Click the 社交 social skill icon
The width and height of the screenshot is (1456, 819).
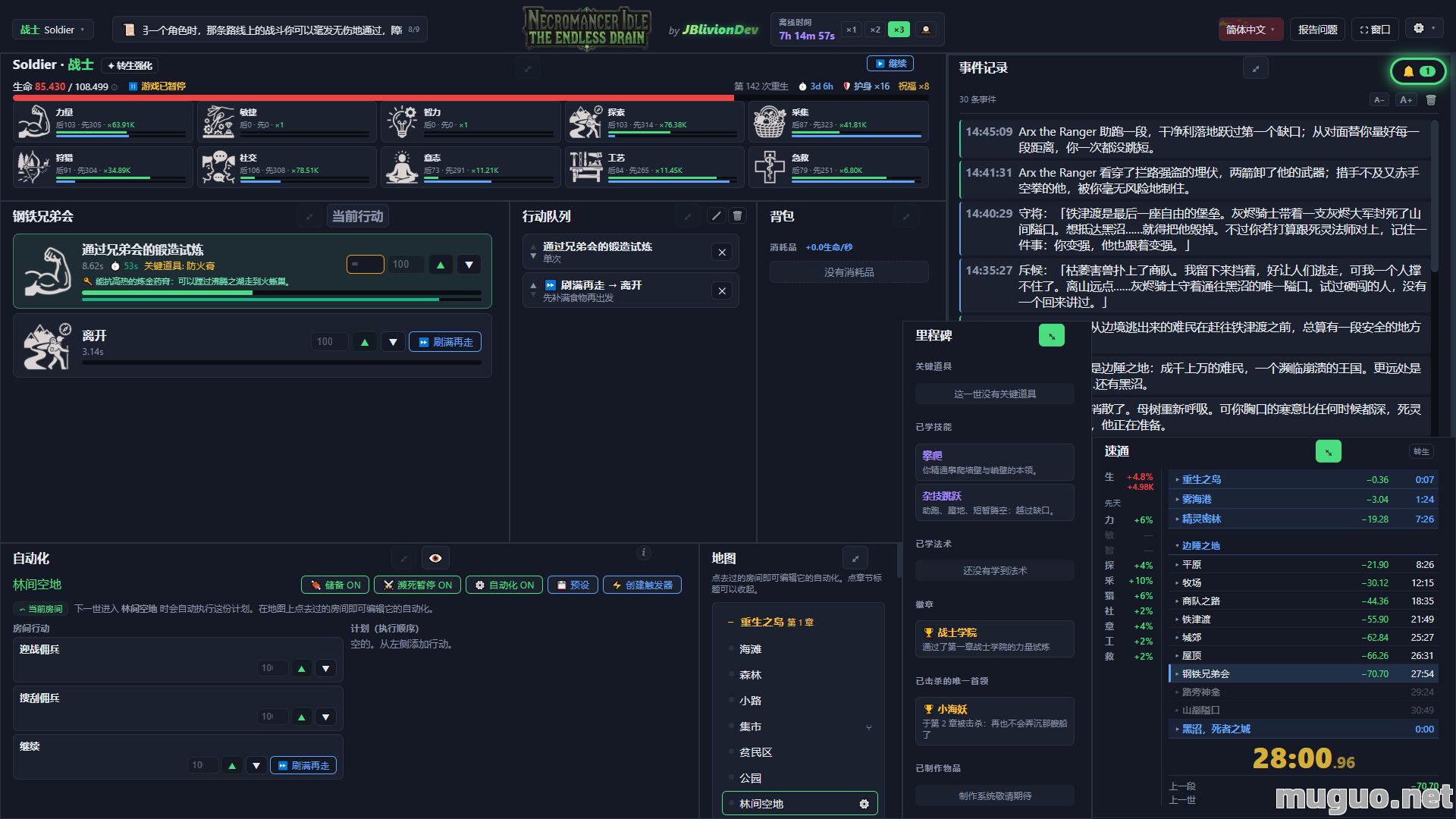coord(218,167)
